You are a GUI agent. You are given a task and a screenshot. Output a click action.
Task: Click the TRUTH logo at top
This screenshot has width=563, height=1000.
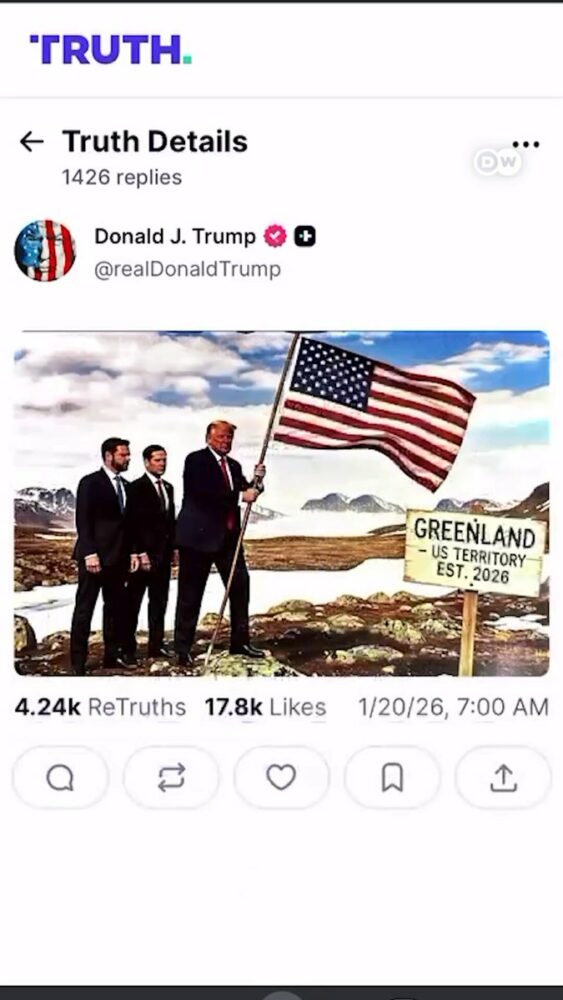[110, 49]
